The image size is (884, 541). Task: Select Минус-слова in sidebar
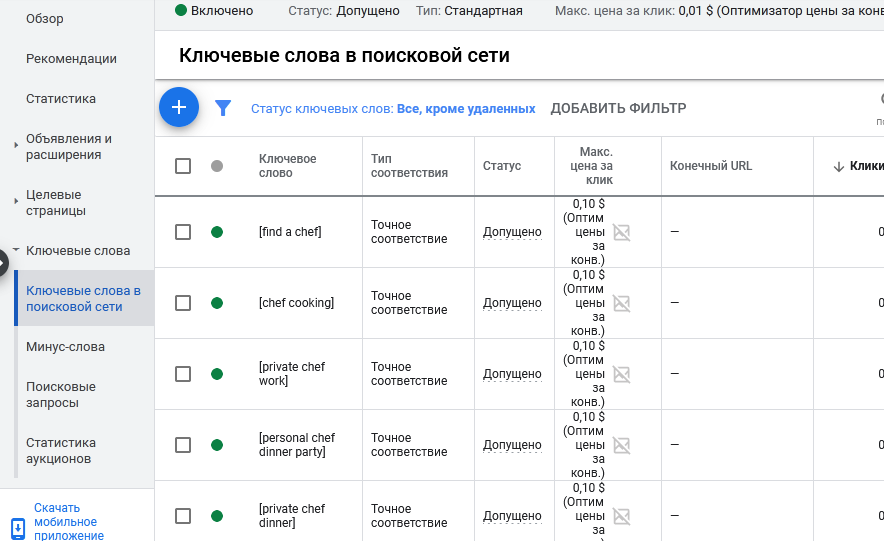65,347
